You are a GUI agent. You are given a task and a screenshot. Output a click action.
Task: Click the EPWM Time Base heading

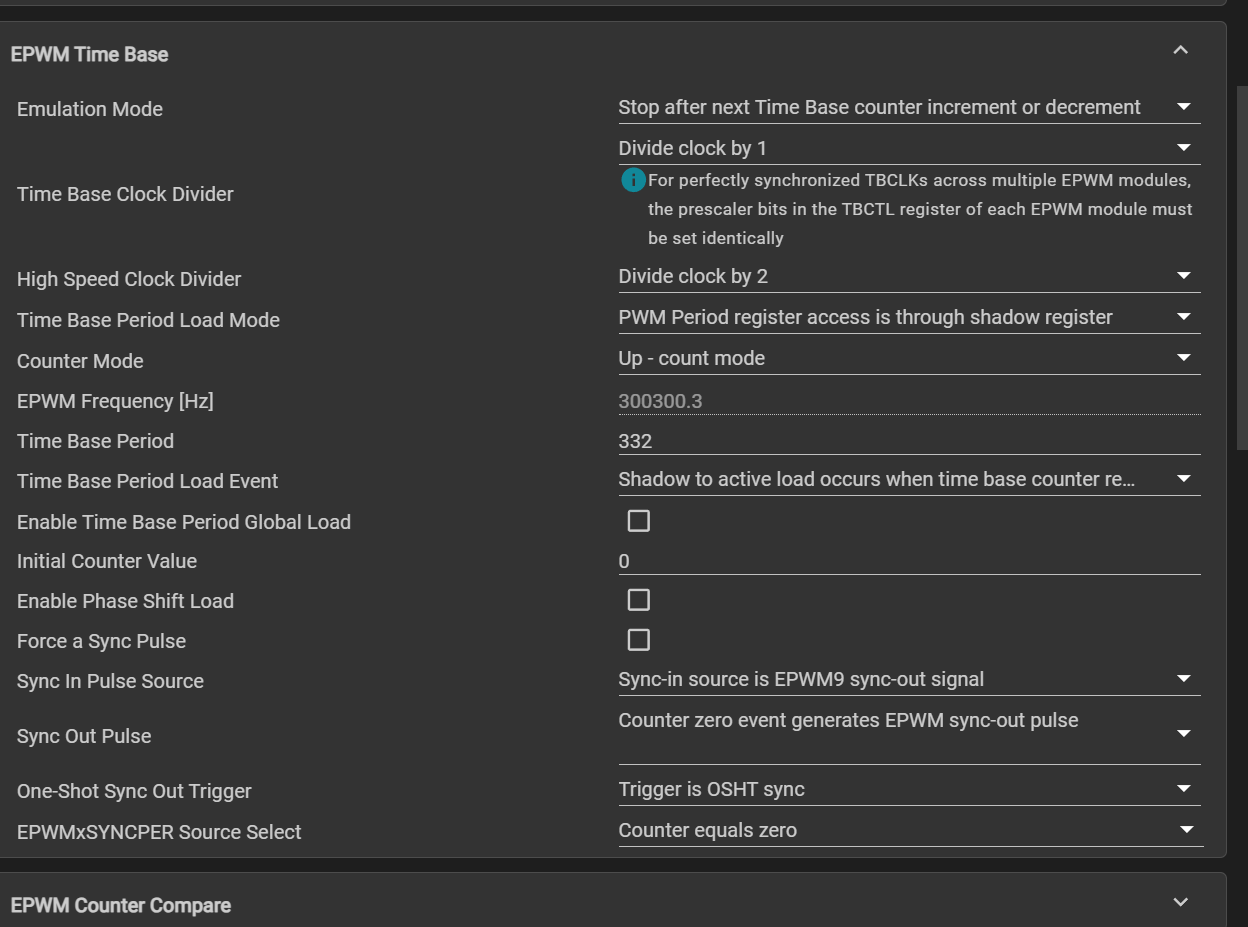(x=89, y=54)
